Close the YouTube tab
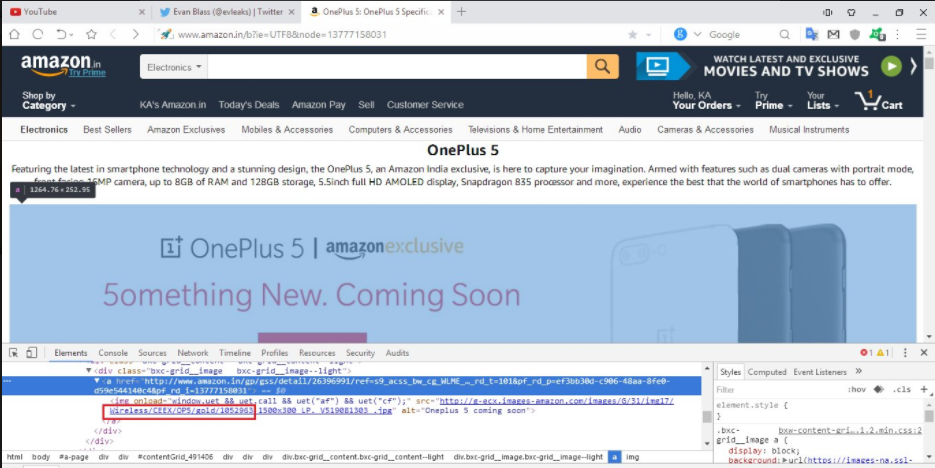935x468 pixels. [x=141, y=11]
